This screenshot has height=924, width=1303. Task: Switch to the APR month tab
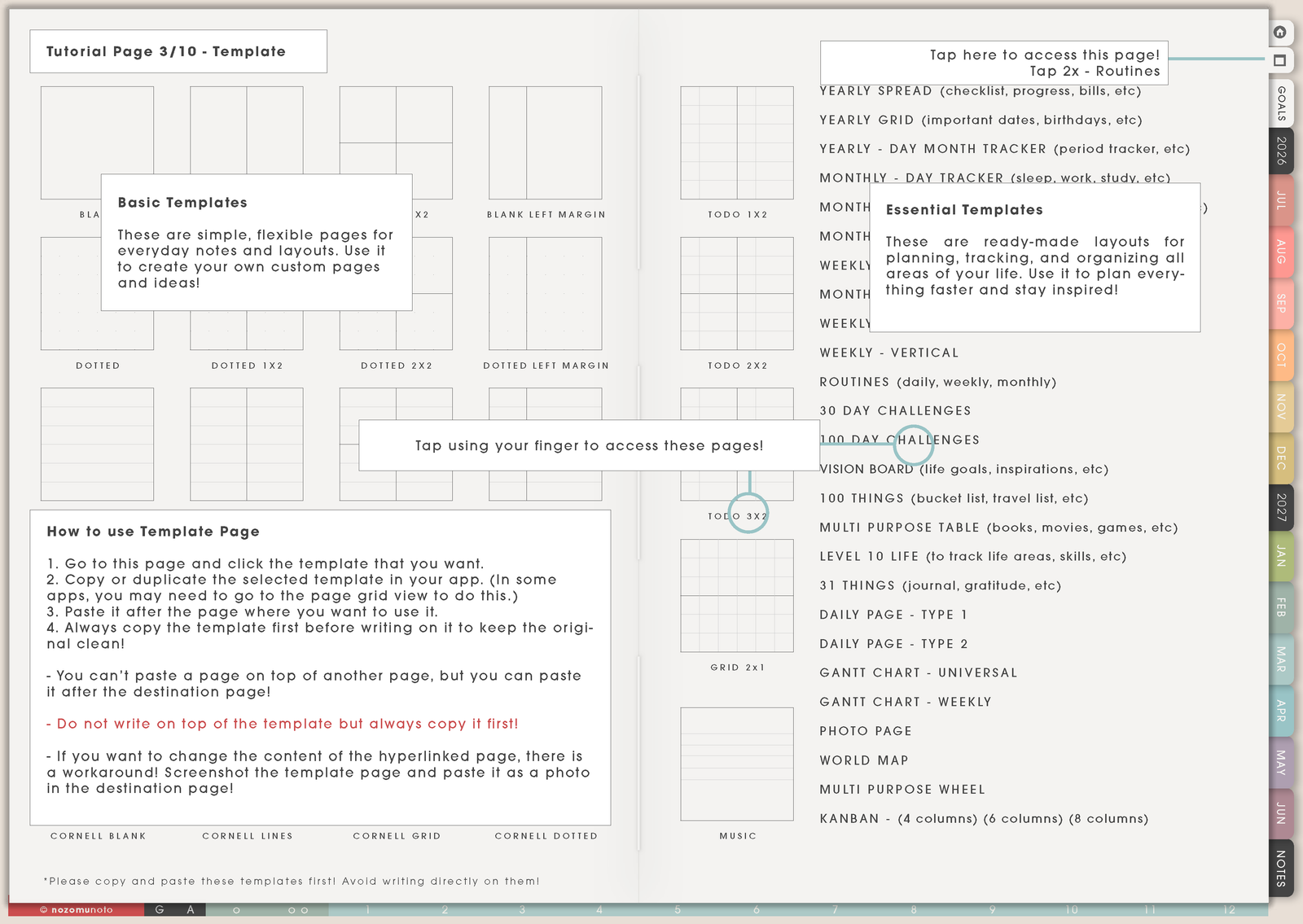click(x=1281, y=711)
